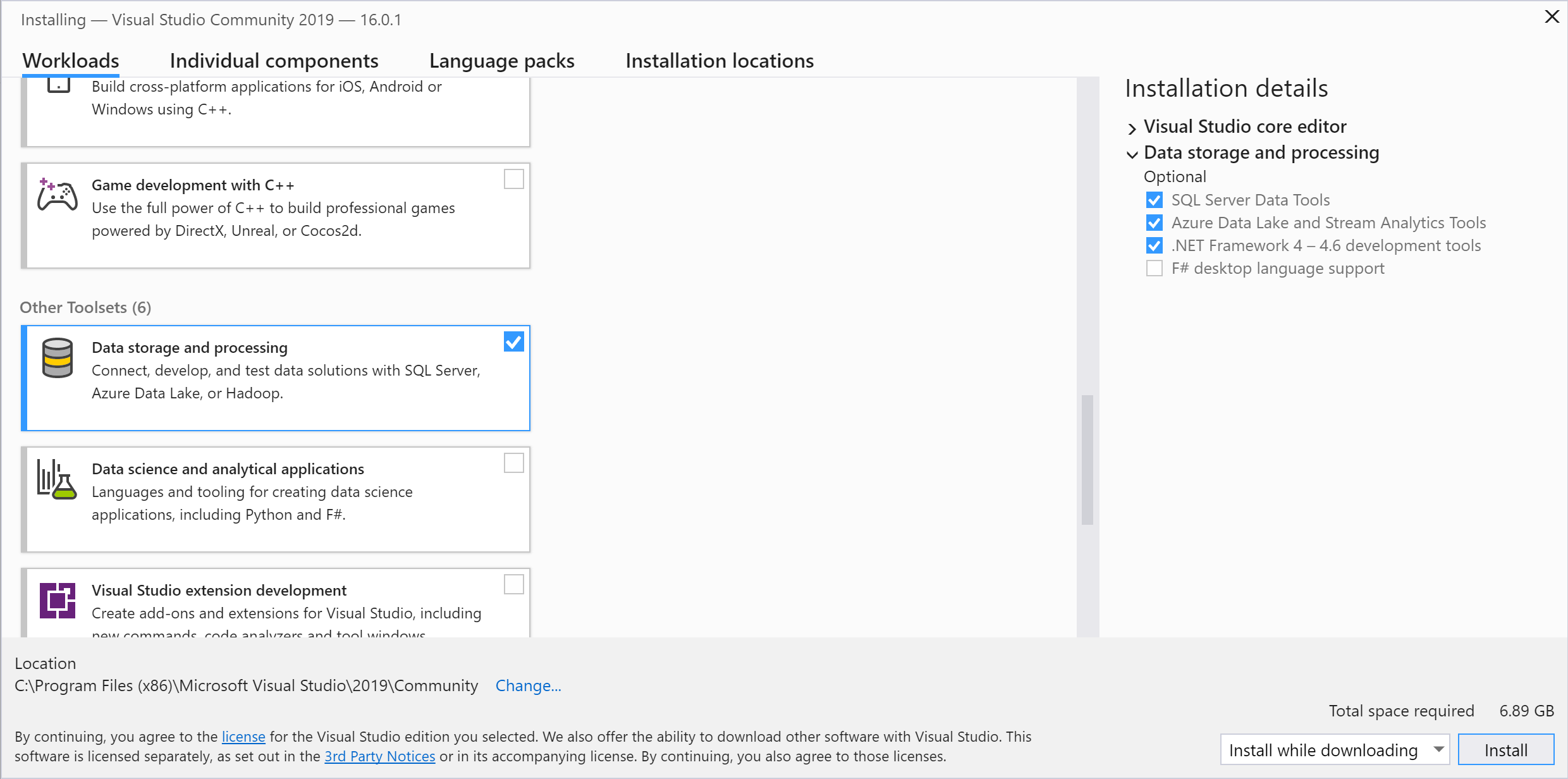Expand Visual Studio core editor details
Screen dimensions: 1568x779
coord(1132,128)
